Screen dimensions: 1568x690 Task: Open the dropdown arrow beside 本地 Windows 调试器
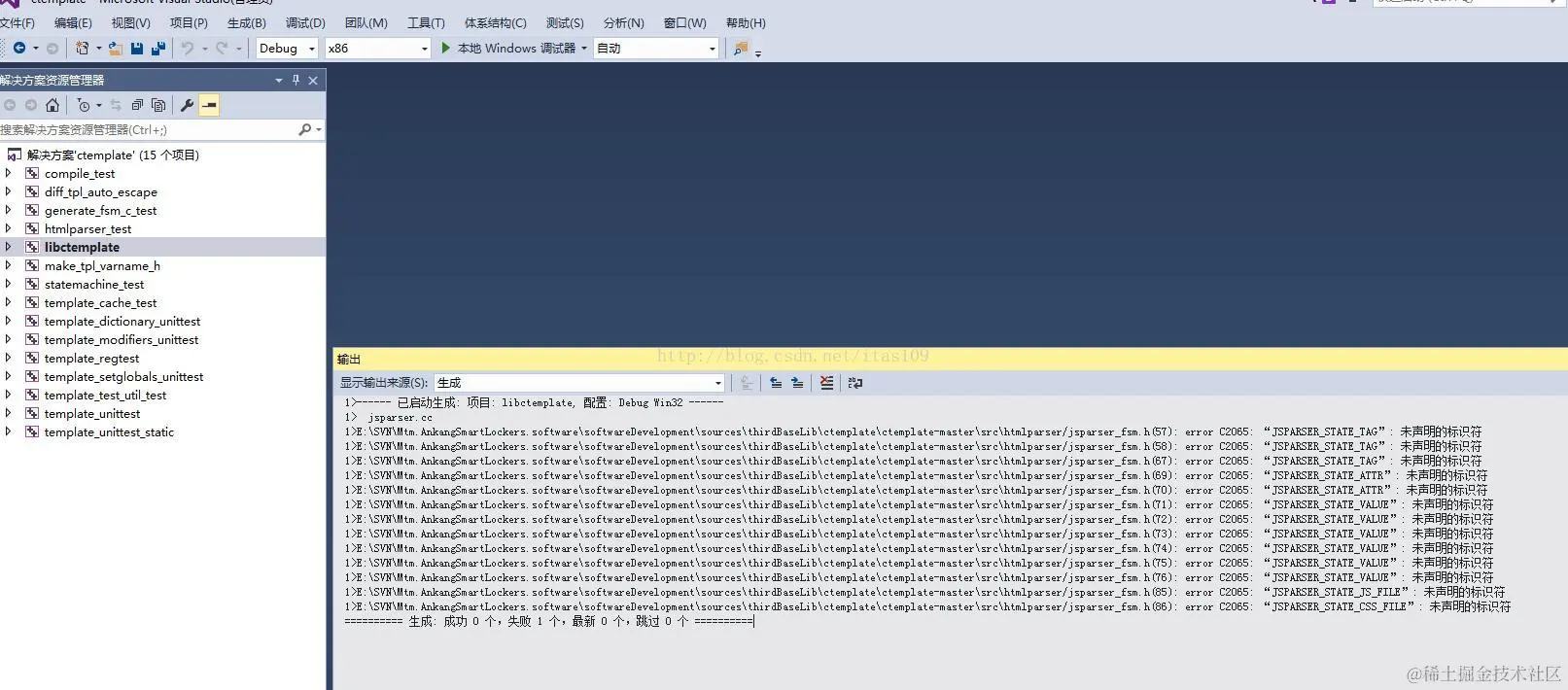click(x=584, y=48)
